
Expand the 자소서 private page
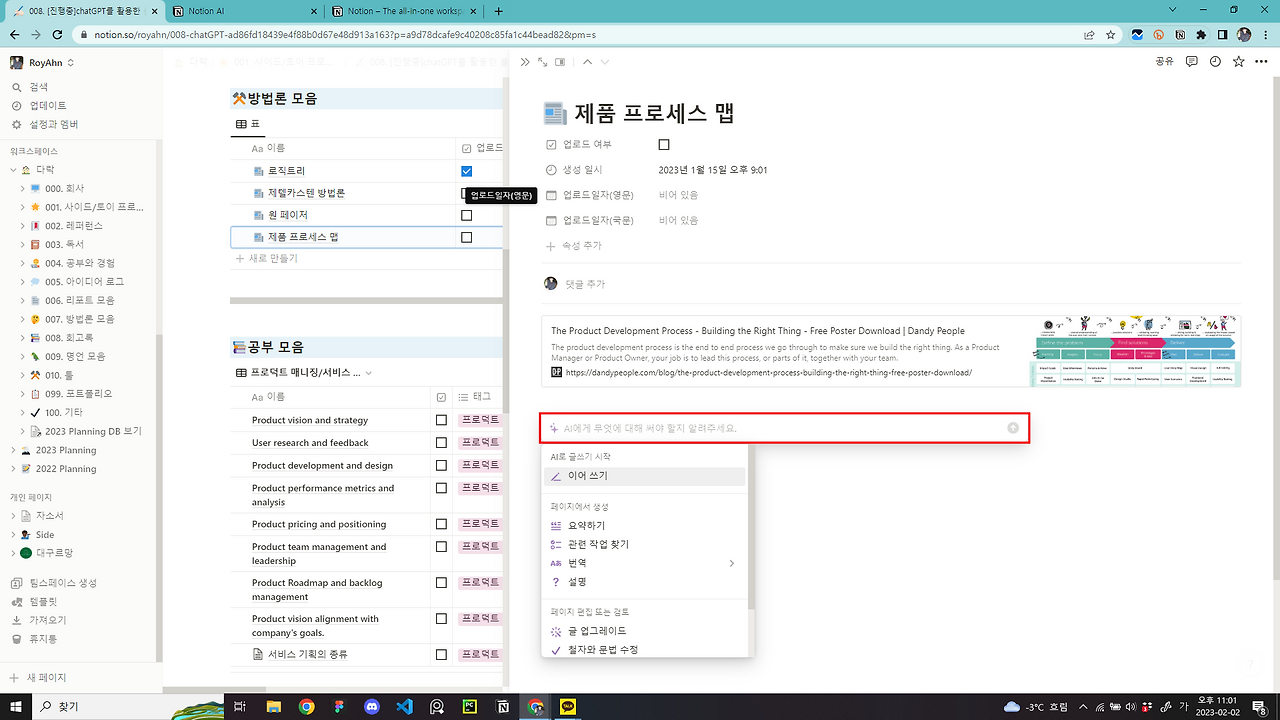(x=14, y=516)
